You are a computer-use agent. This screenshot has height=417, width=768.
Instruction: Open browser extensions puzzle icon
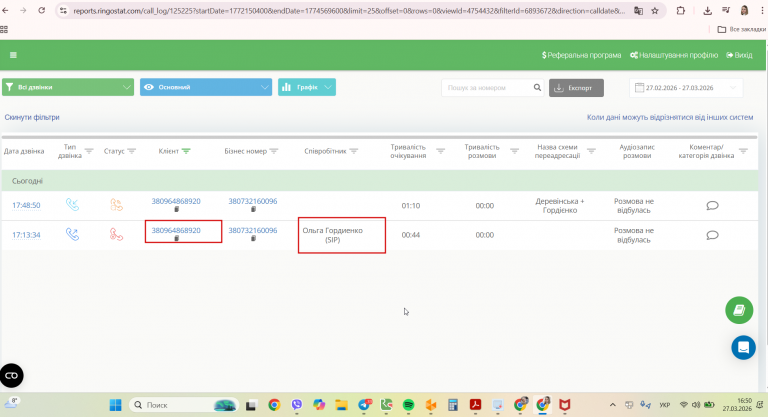point(680,10)
